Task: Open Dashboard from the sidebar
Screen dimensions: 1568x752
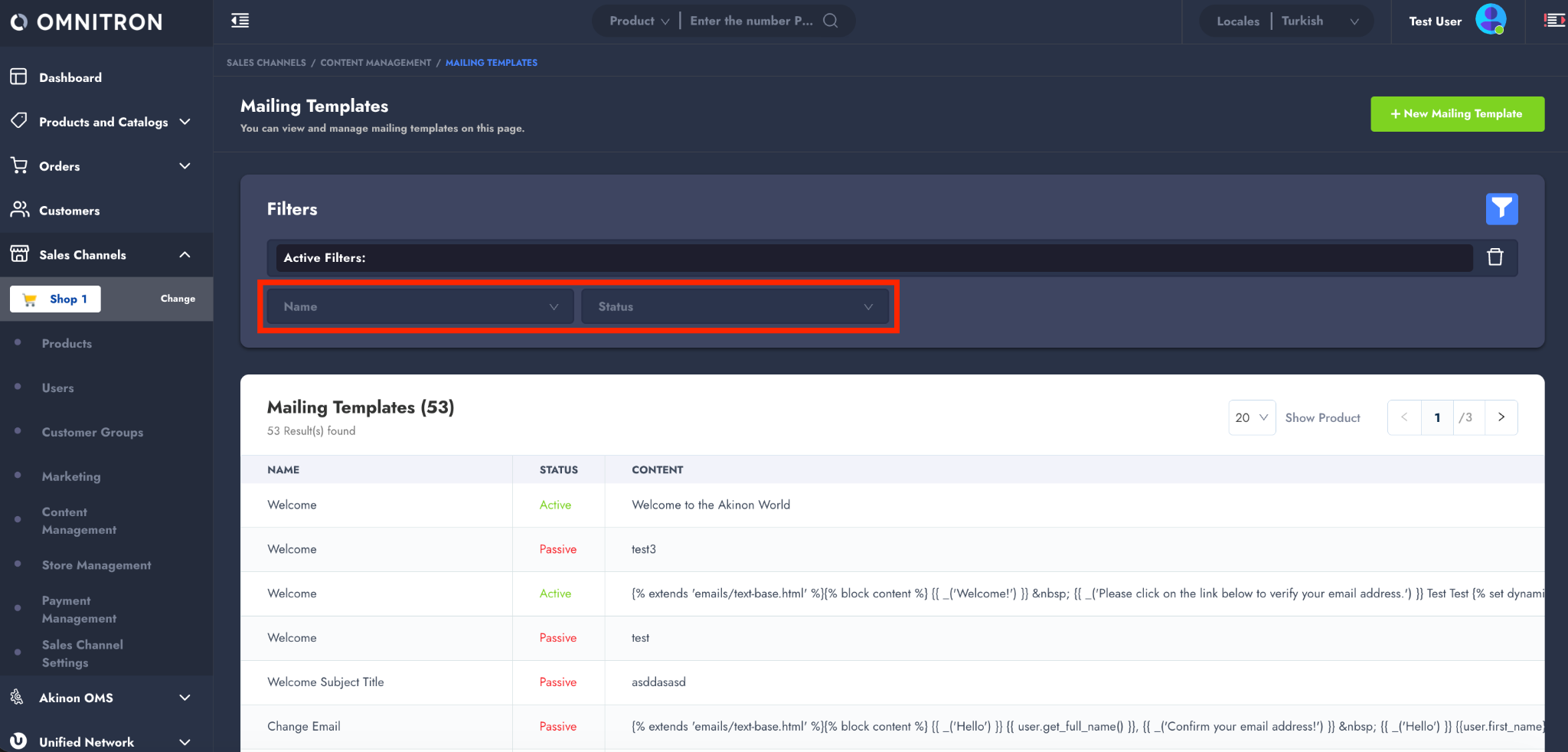Action: [x=70, y=77]
